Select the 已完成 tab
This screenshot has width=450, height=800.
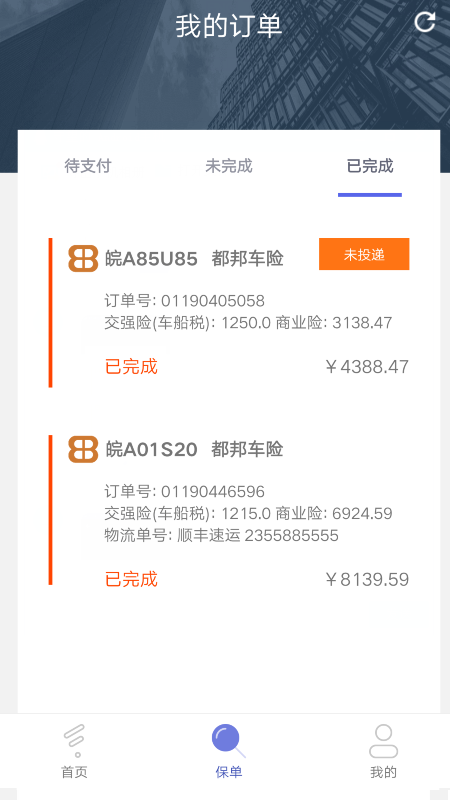[x=370, y=166]
